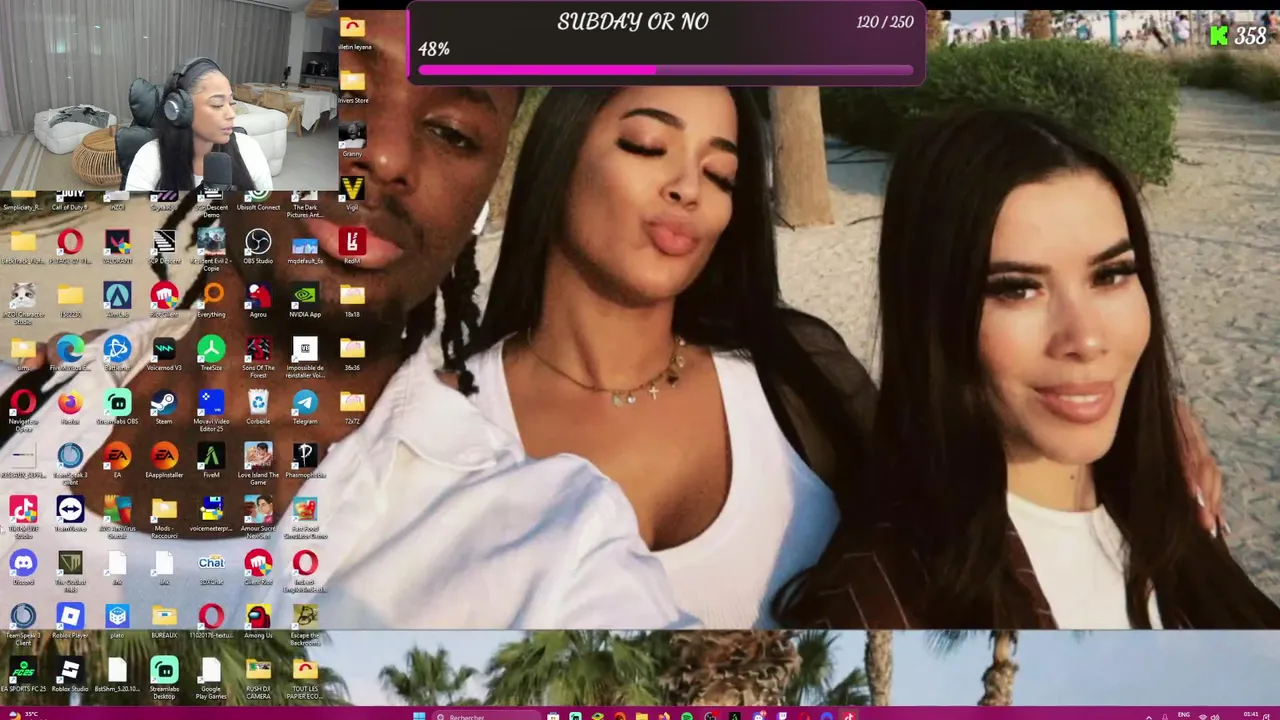
Task: Open the TOUT LES PAPIER ECO folder
Action: (305, 678)
